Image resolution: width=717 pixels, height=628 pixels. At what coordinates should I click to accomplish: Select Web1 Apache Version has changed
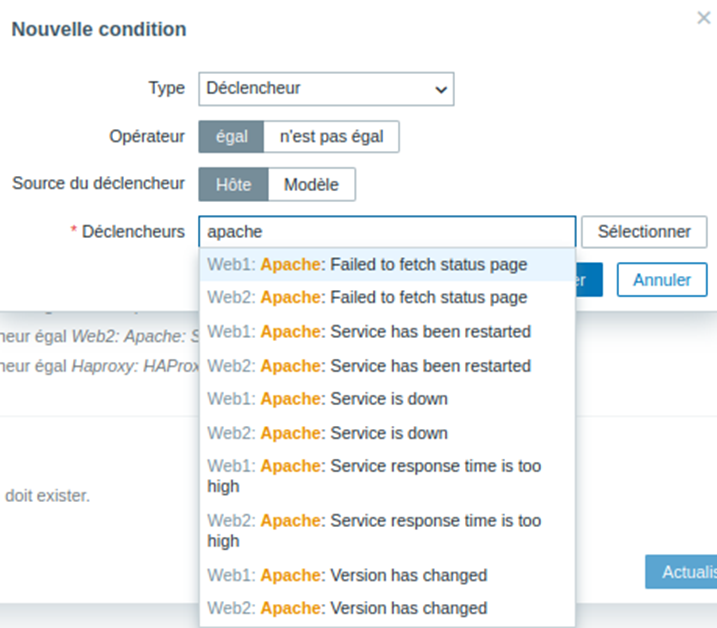click(x=347, y=575)
